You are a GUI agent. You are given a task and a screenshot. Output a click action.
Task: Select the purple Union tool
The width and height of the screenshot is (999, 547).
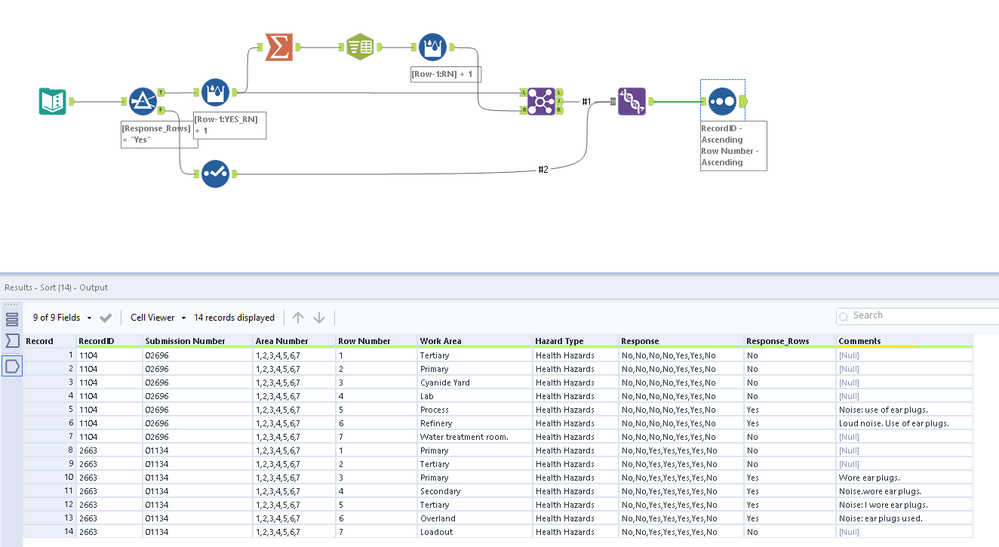click(631, 101)
